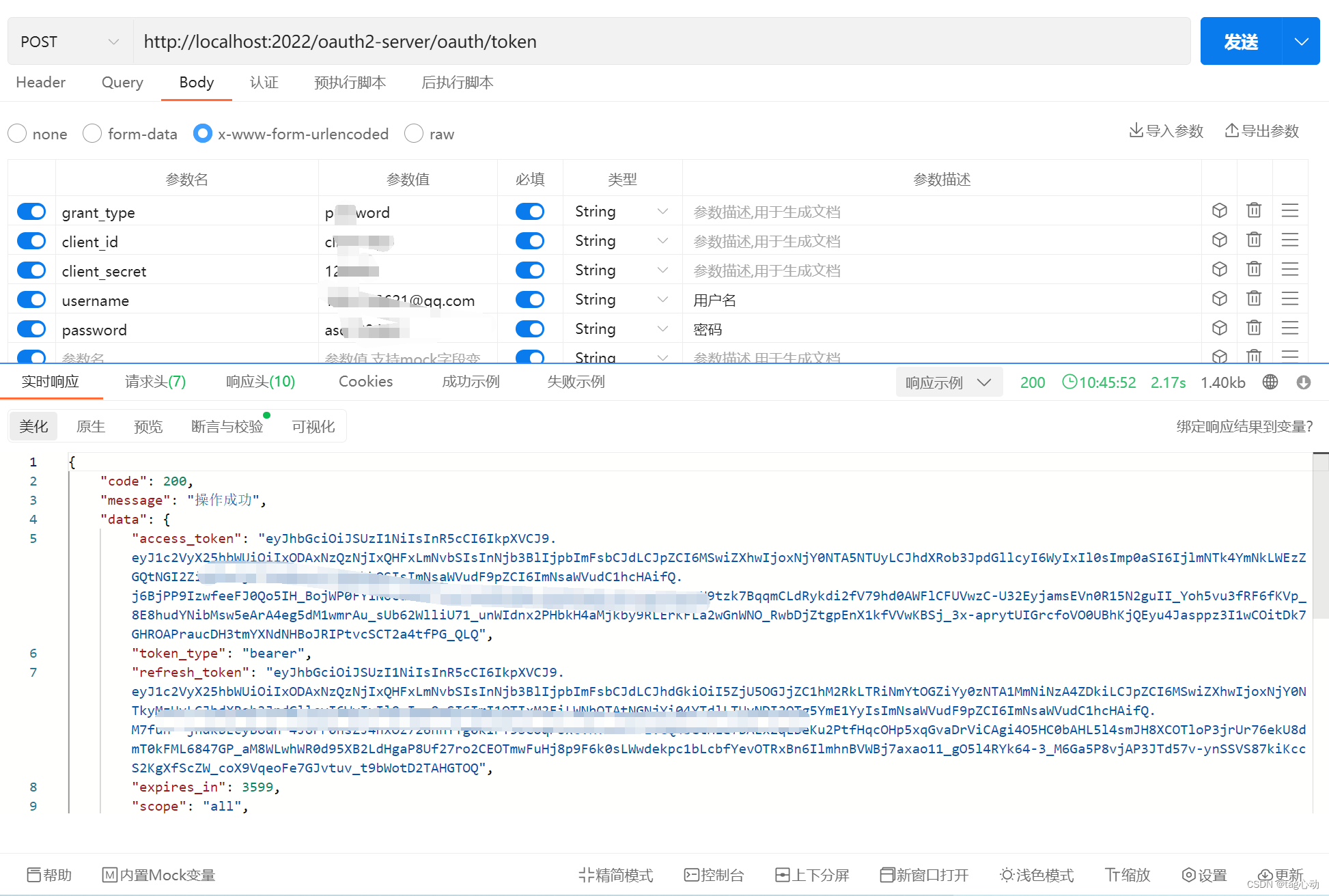Click the import parameters icon (导入参数)

coord(1136,131)
